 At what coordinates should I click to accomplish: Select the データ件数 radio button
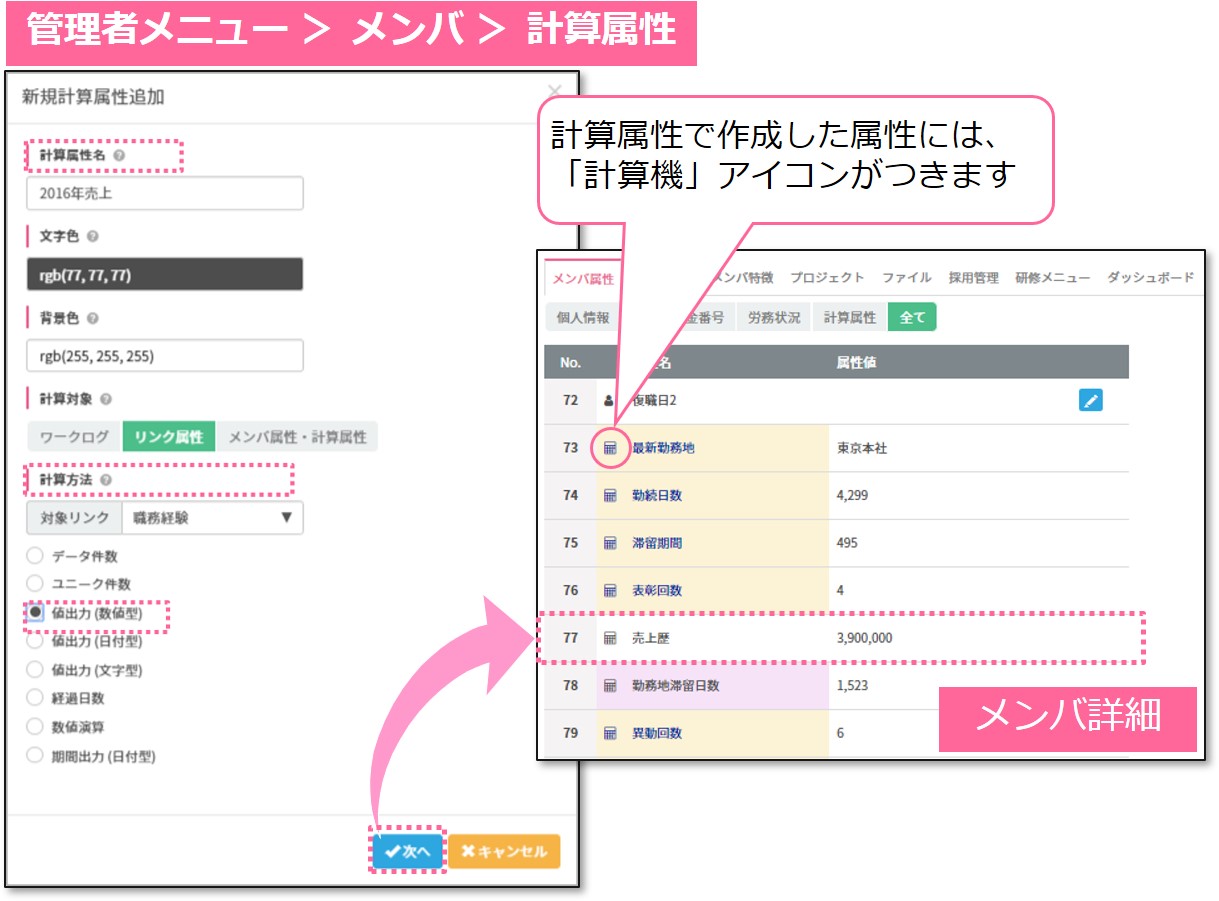point(35,556)
